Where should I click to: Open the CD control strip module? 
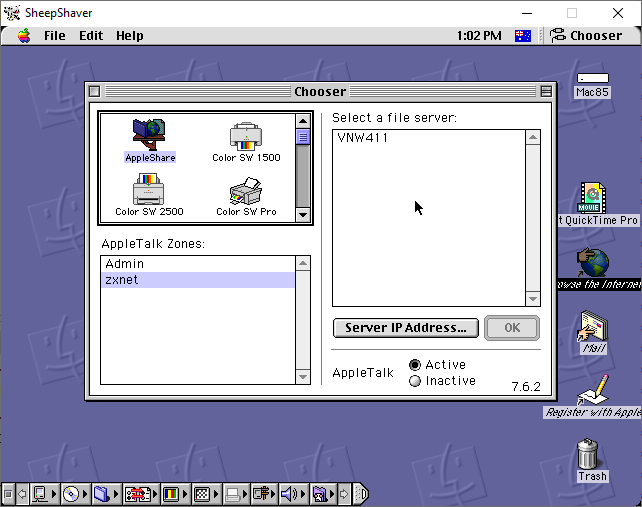75,494
